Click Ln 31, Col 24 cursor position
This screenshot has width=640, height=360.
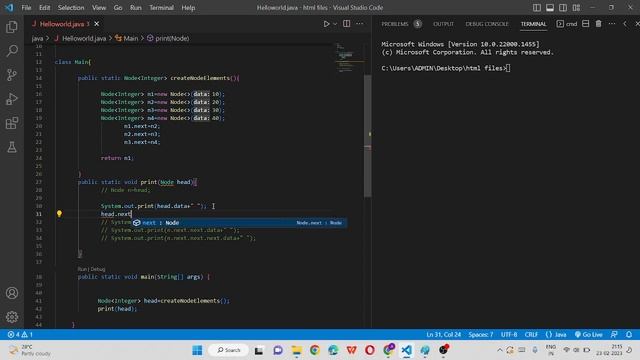click(443, 334)
